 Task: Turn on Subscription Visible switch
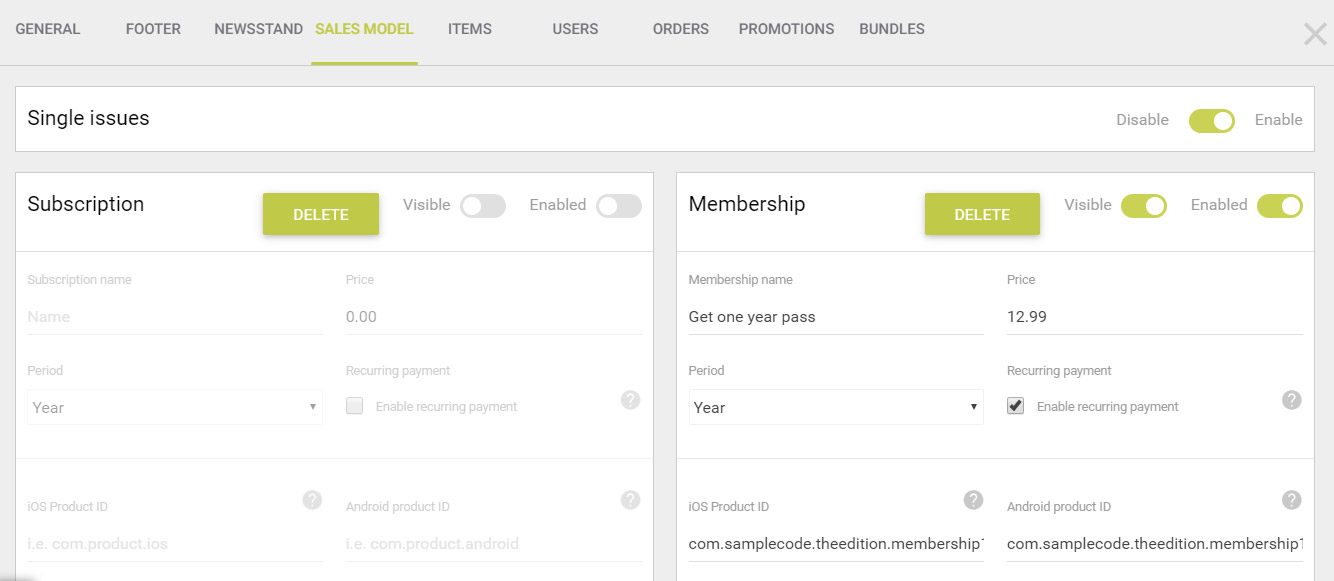pos(483,206)
